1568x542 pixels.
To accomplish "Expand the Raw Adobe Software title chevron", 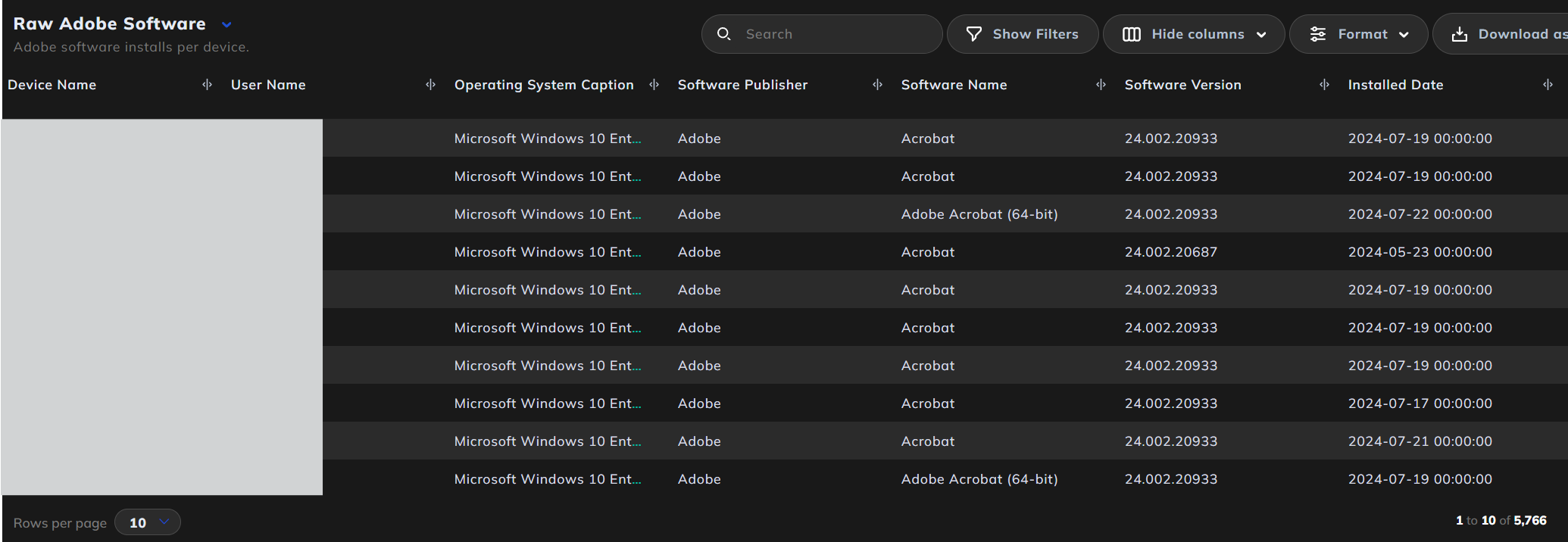I will click(x=226, y=24).
